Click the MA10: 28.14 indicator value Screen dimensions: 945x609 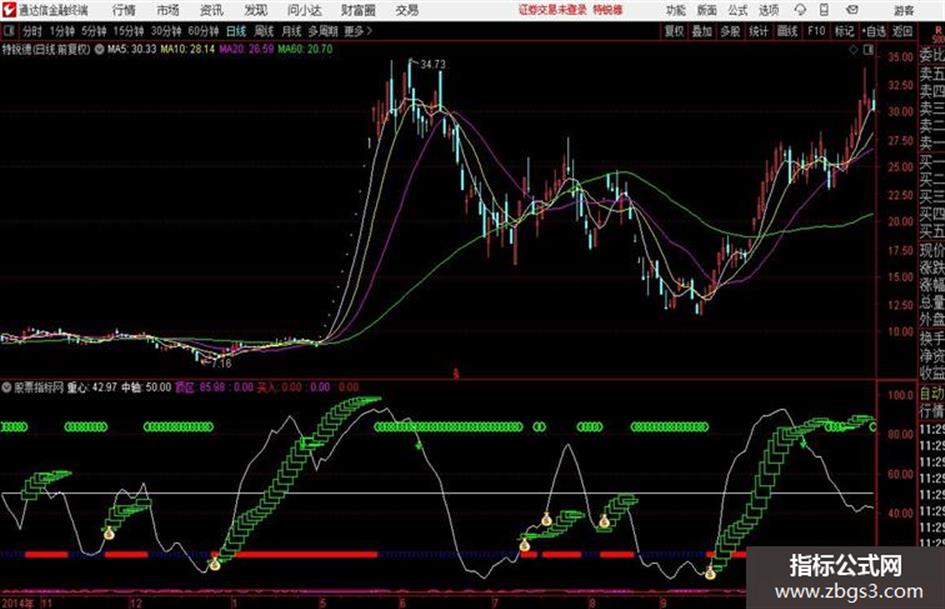click(187, 49)
